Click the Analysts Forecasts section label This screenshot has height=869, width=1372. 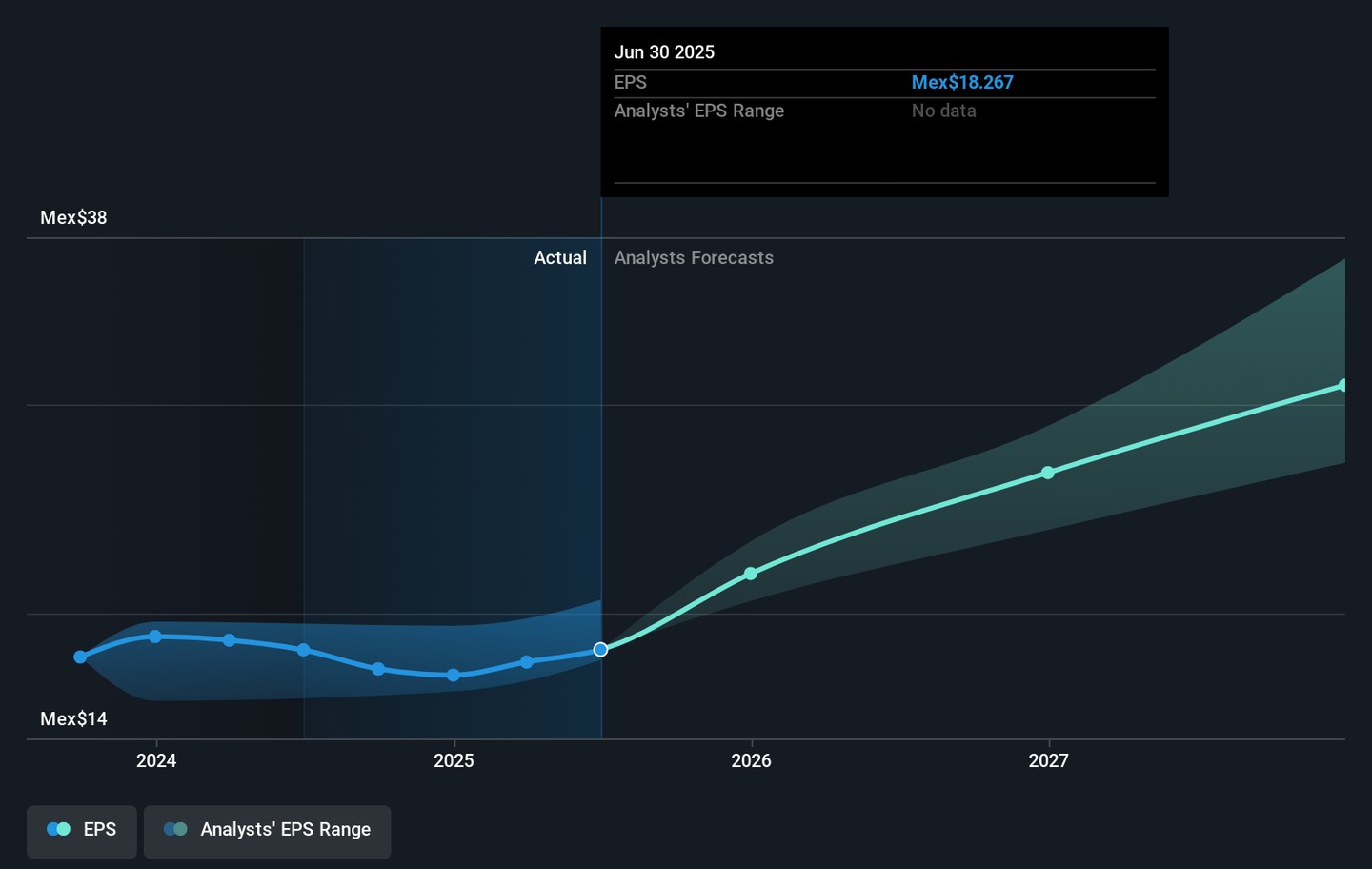(694, 258)
